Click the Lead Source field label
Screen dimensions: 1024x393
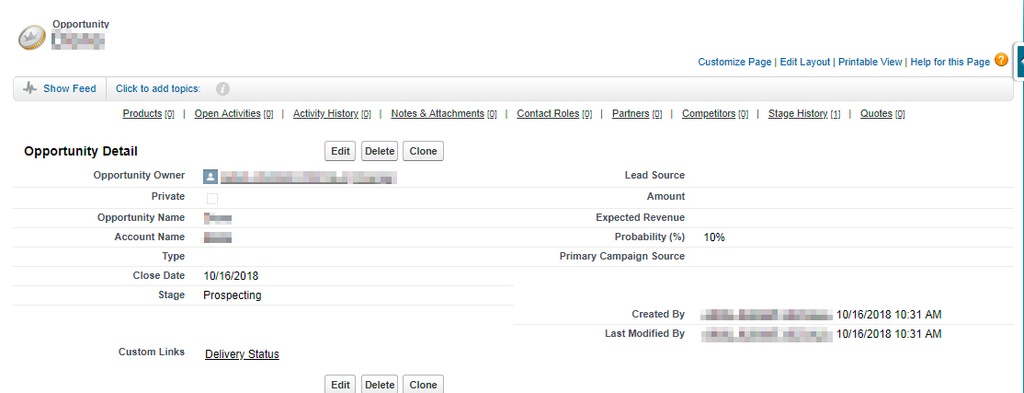[x=655, y=176]
